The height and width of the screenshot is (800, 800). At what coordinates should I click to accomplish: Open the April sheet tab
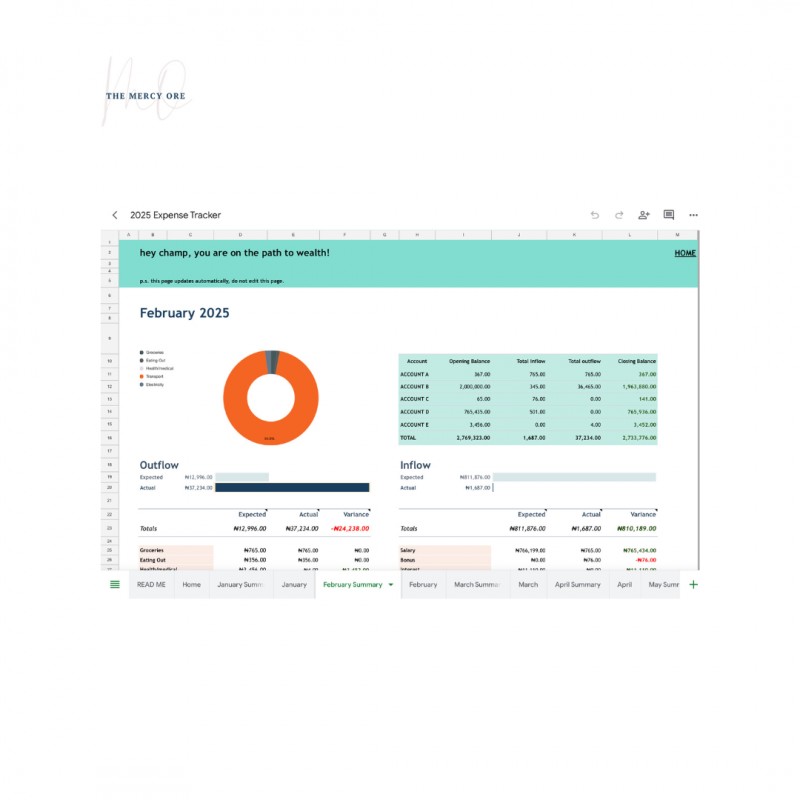click(x=624, y=584)
